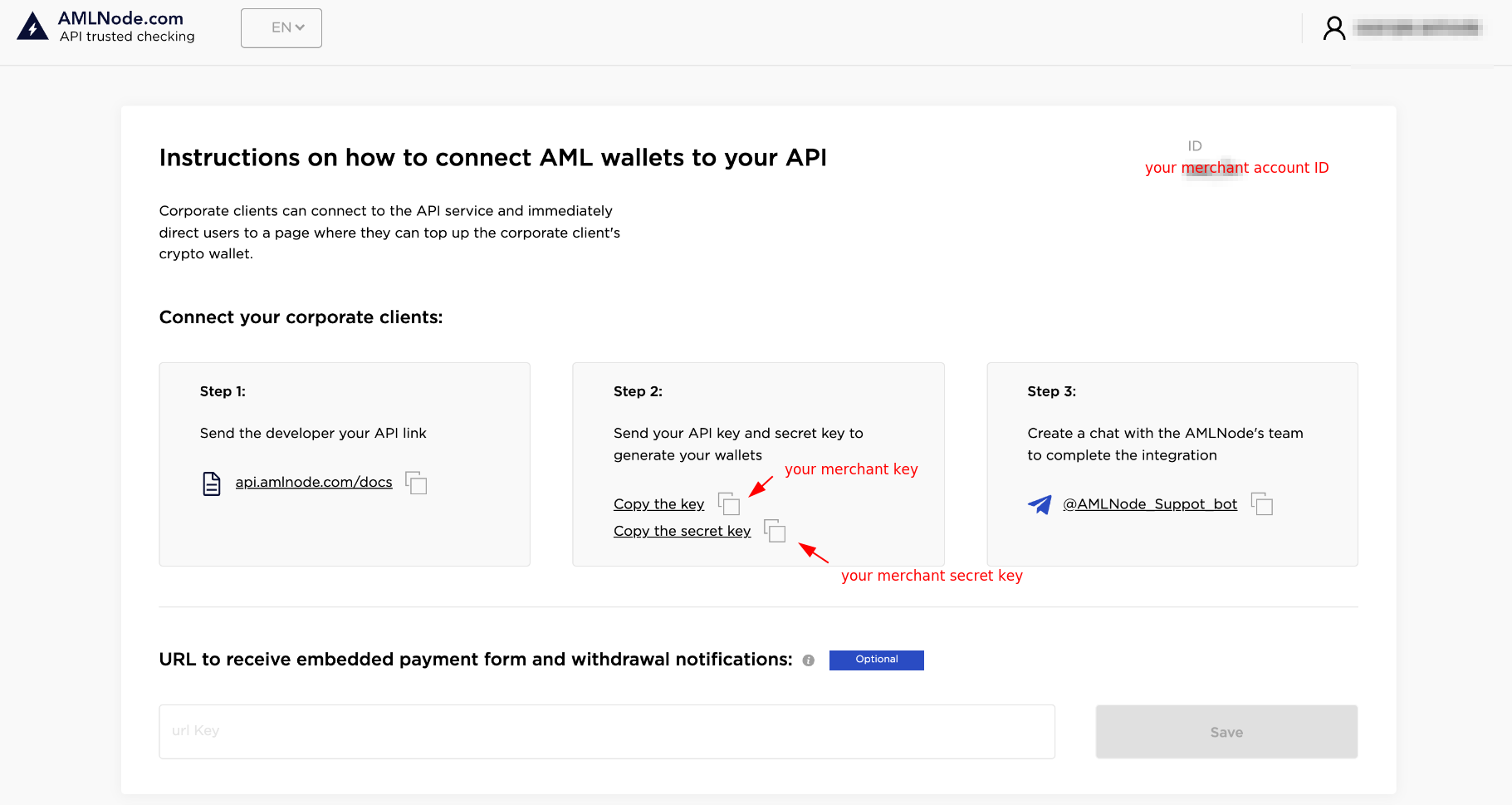The height and width of the screenshot is (805, 1512).
Task: Click the Copy the key link
Action: coord(658,504)
